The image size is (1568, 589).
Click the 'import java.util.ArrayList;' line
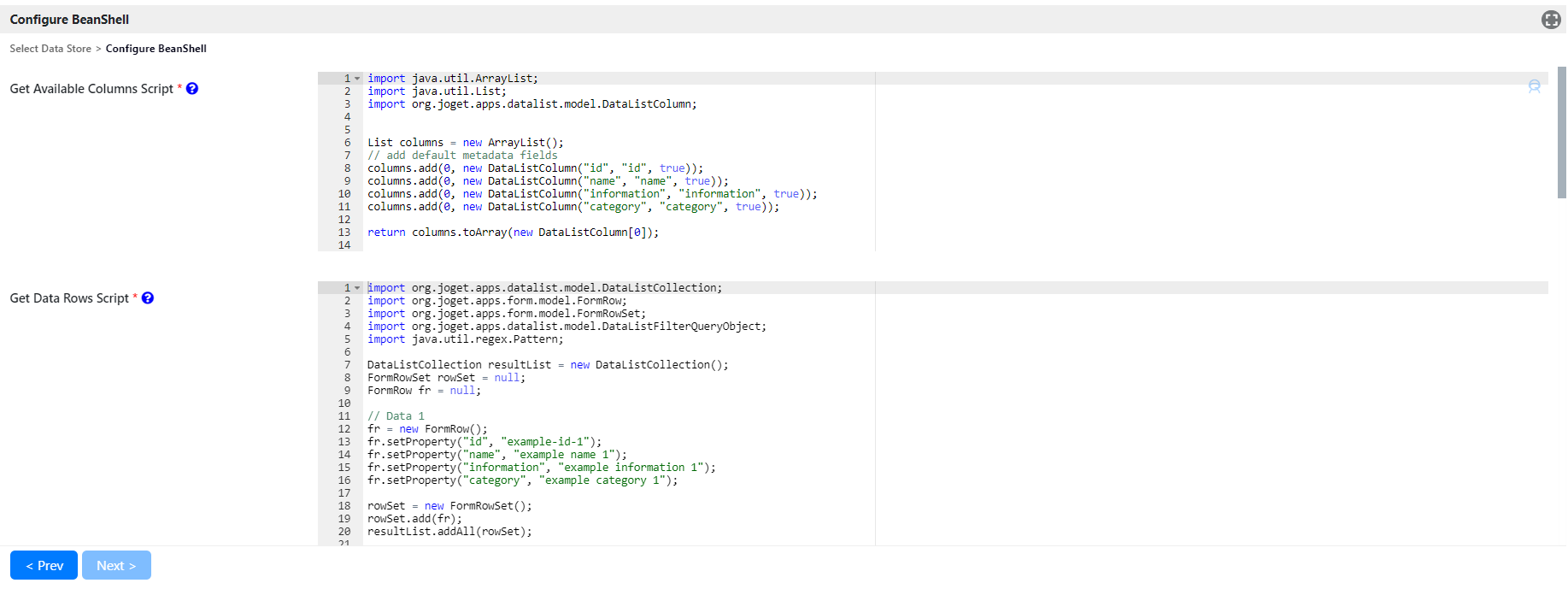click(453, 79)
